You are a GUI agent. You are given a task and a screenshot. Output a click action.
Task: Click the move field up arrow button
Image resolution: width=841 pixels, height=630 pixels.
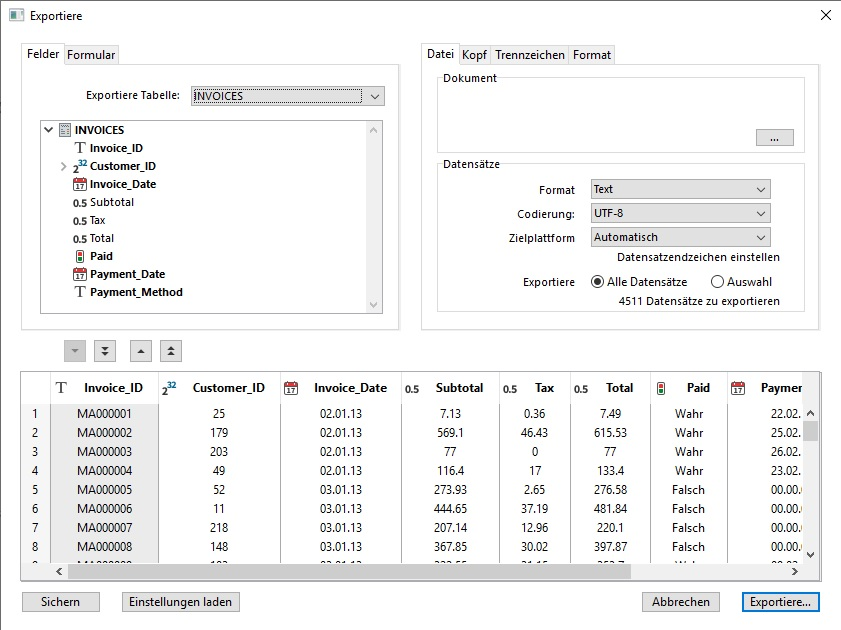(x=142, y=351)
